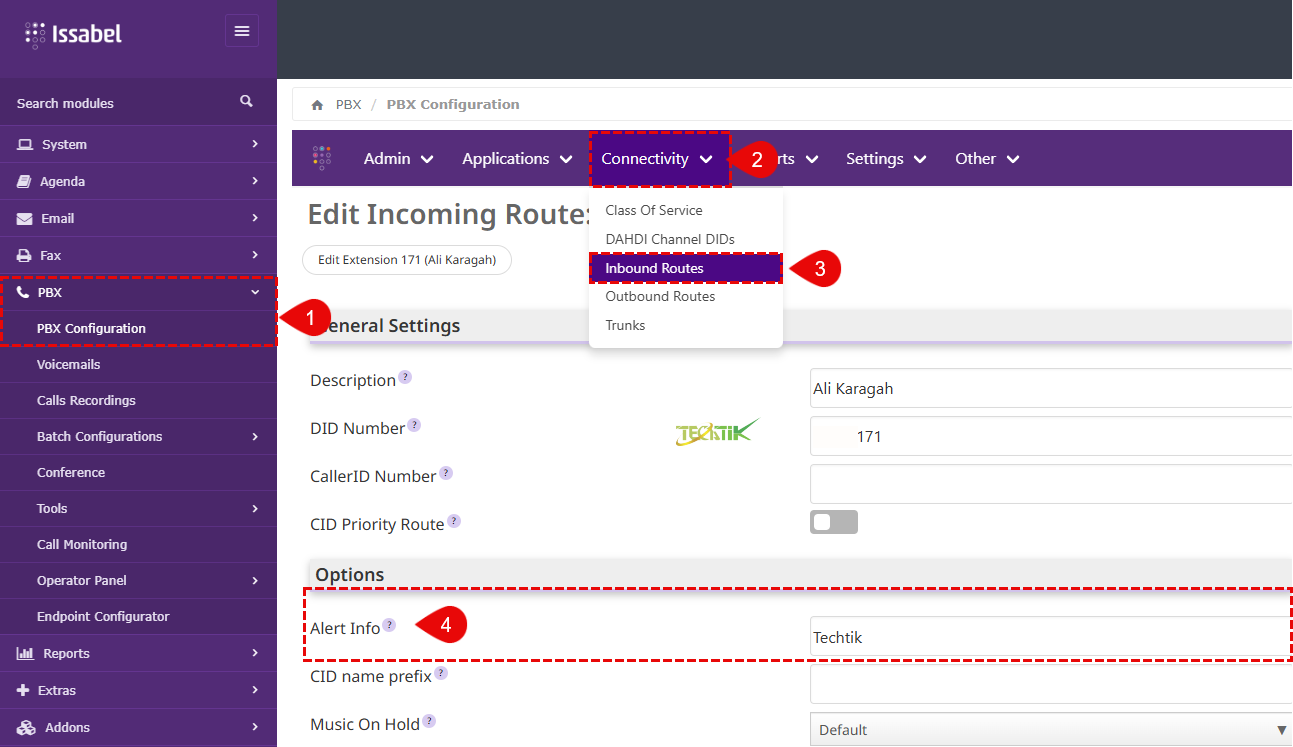
Task: Toggle the CID Priority Route switch
Action: point(834,522)
